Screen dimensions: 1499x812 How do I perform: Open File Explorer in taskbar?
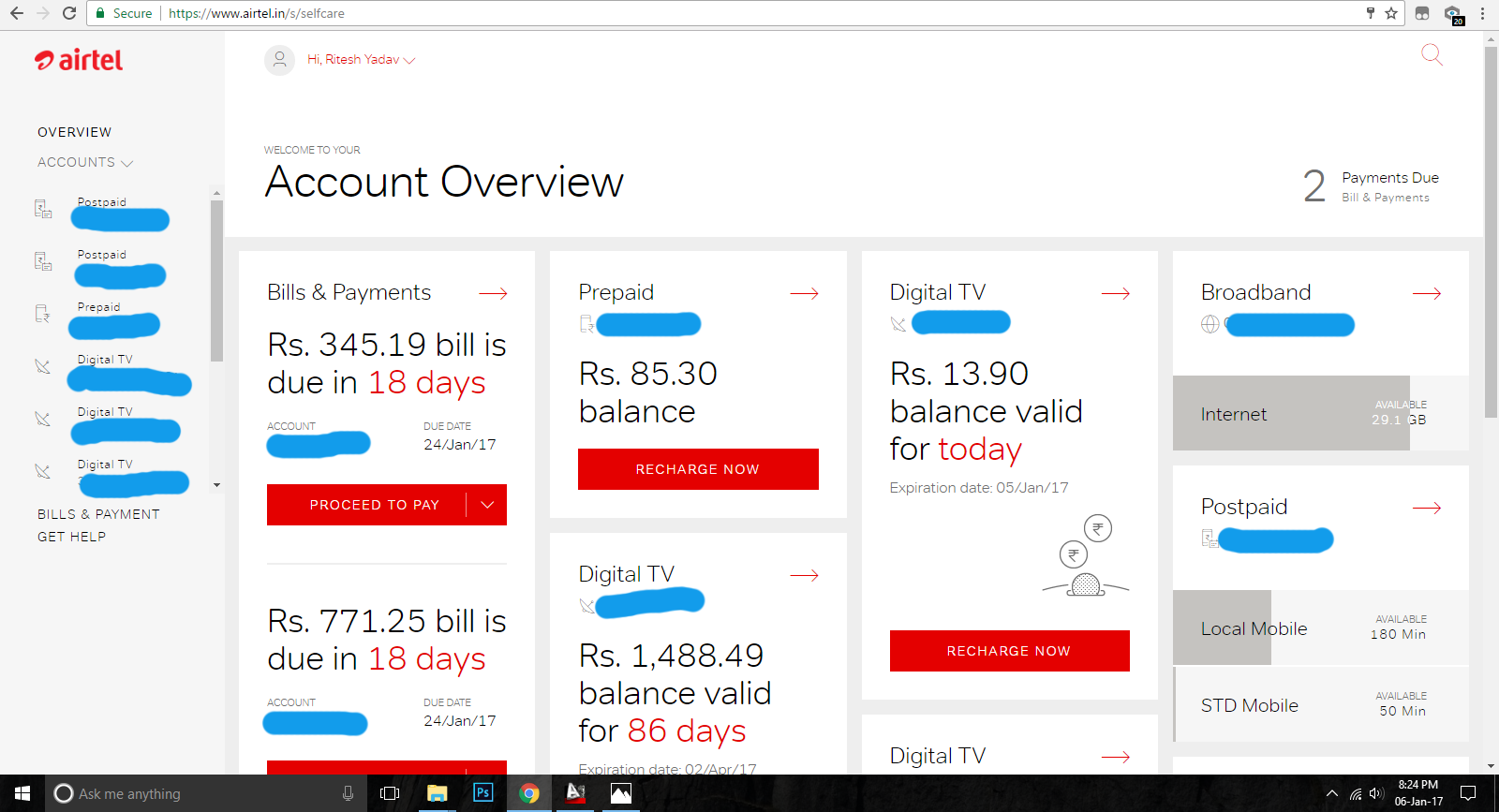click(x=437, y=793)
